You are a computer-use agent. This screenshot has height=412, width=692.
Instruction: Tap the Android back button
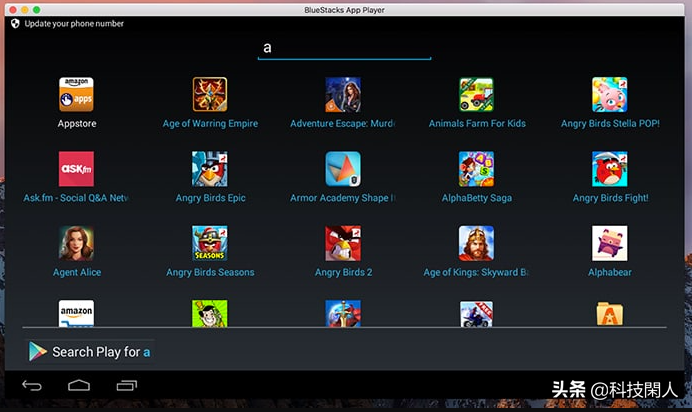point(32,386)
